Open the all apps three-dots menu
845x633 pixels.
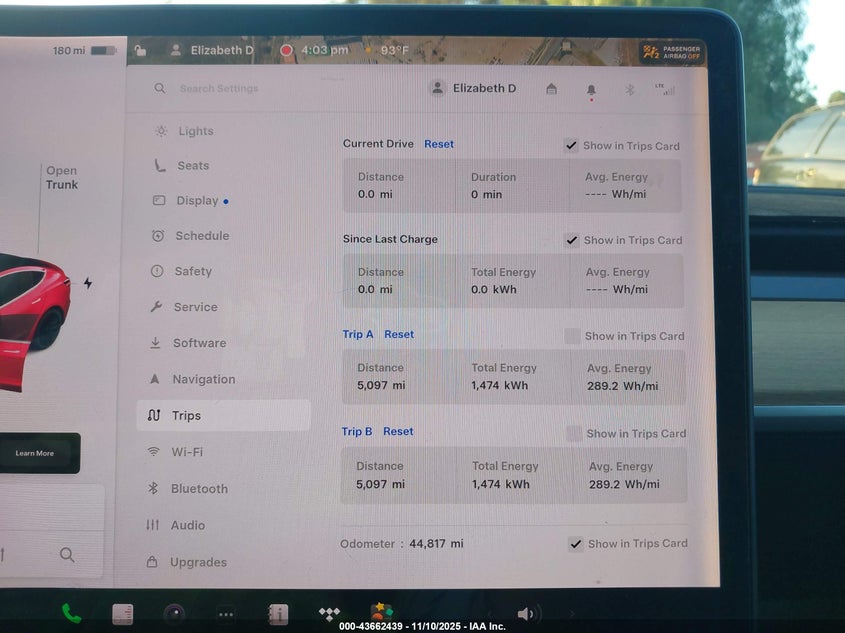227,614
